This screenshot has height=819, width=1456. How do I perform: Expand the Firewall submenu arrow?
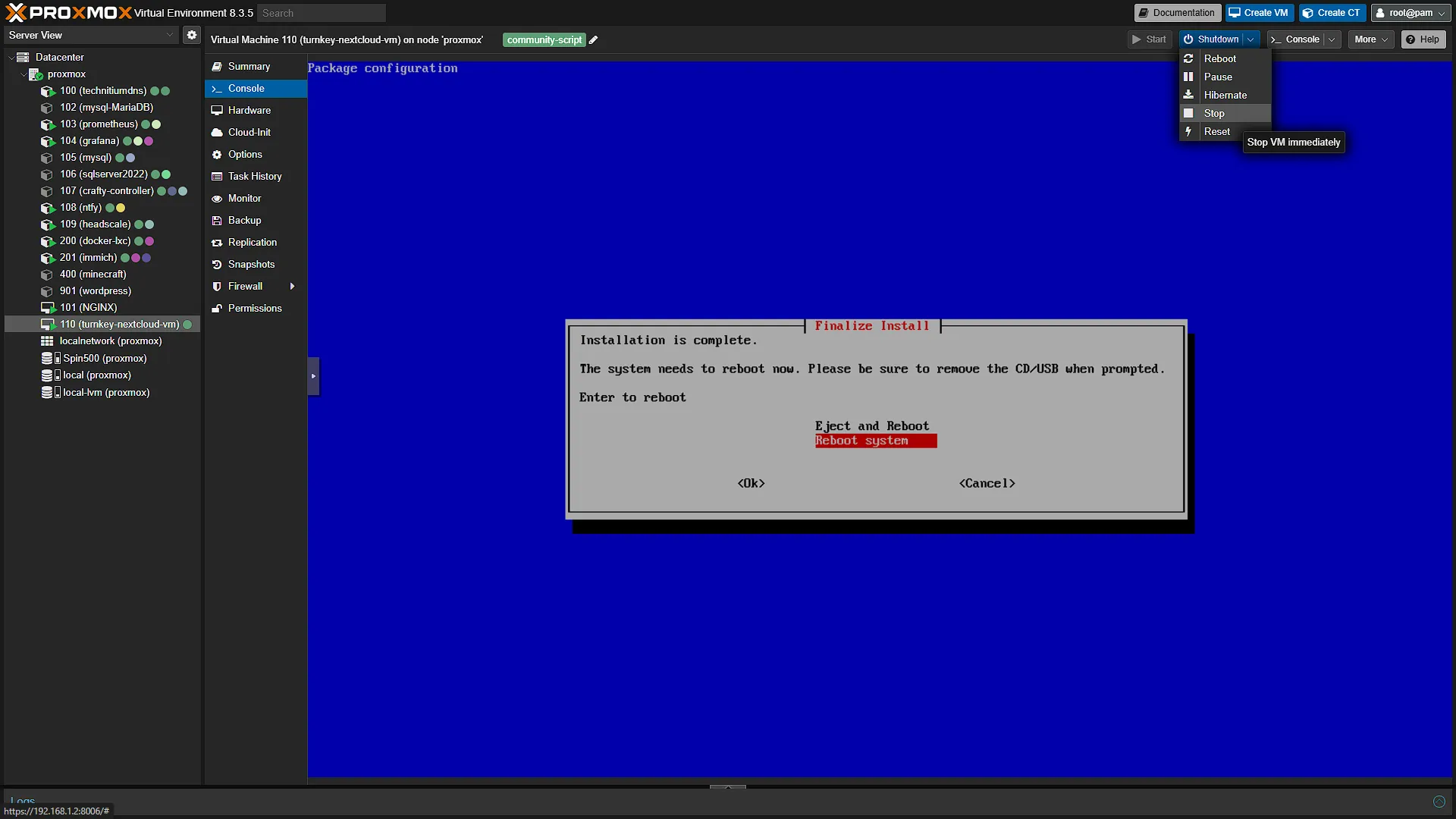coord(292,287)
